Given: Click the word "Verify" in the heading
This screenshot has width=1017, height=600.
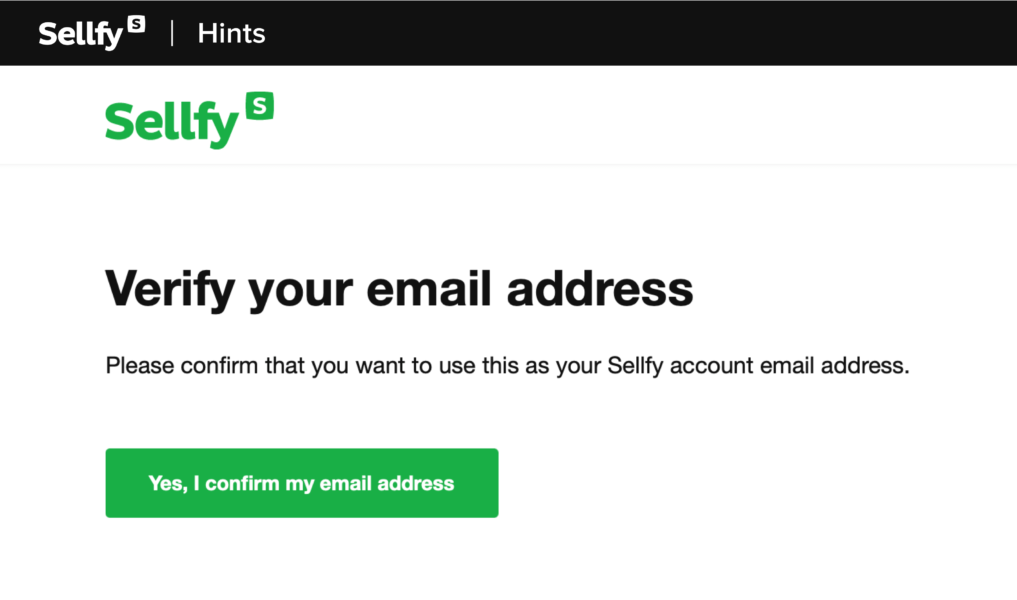Looking at the screenshot, I should (169, 289).
